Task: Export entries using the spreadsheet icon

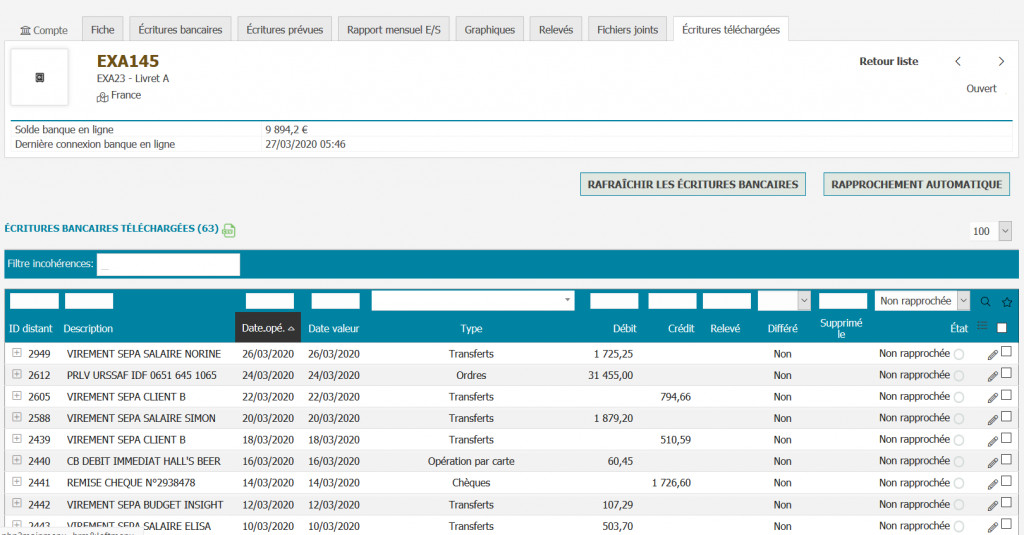Action: pos(229,230)
